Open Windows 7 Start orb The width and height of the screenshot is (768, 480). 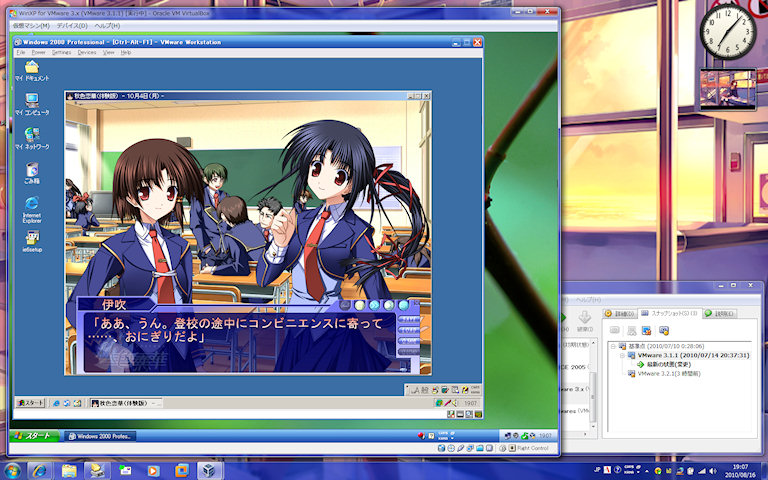11,471
